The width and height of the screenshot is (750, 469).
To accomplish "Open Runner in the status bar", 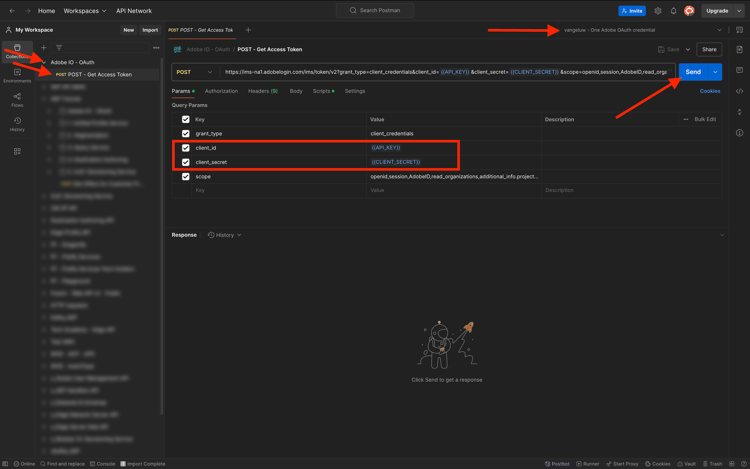I will [588, 464].
